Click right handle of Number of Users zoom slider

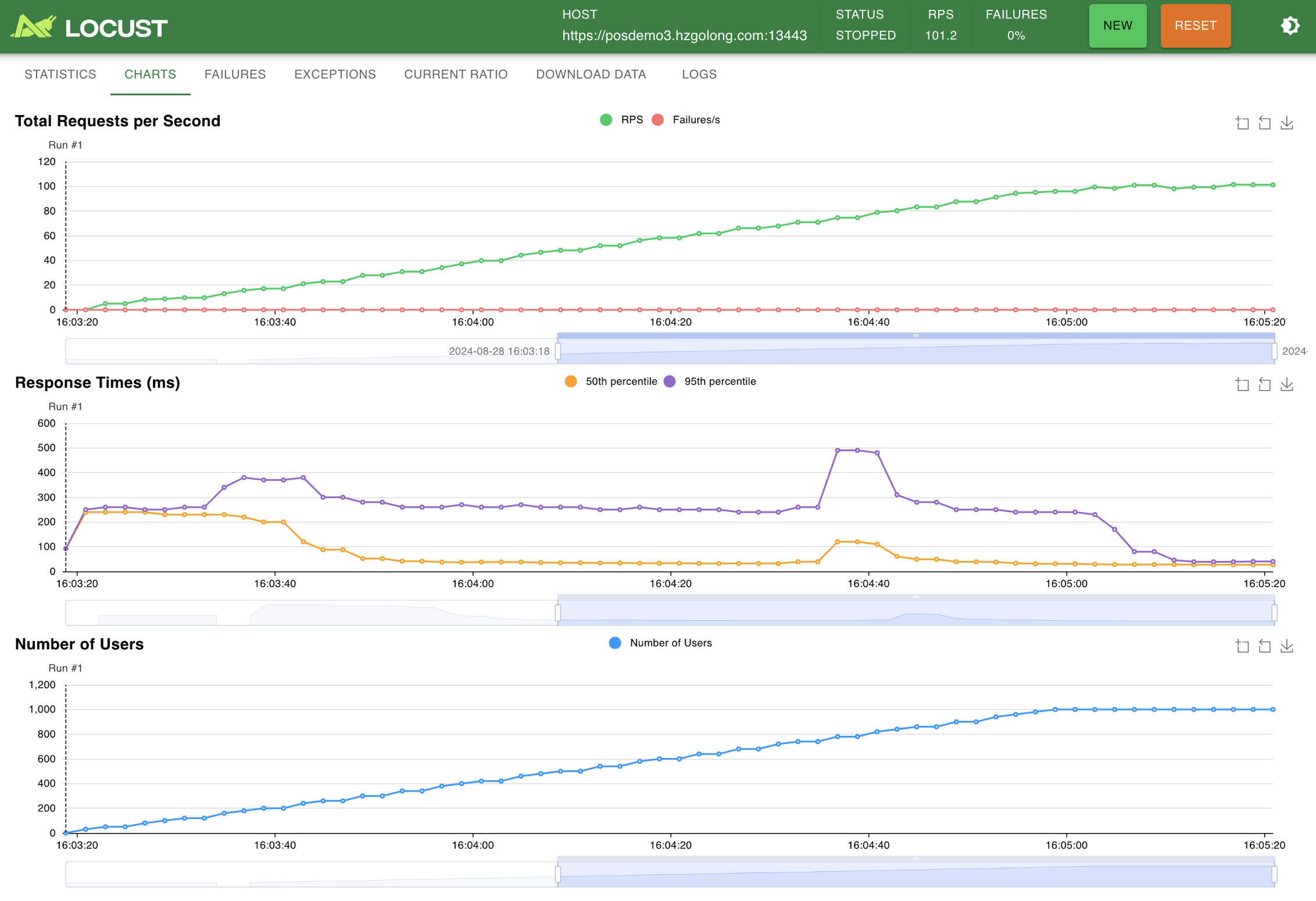1274,874
